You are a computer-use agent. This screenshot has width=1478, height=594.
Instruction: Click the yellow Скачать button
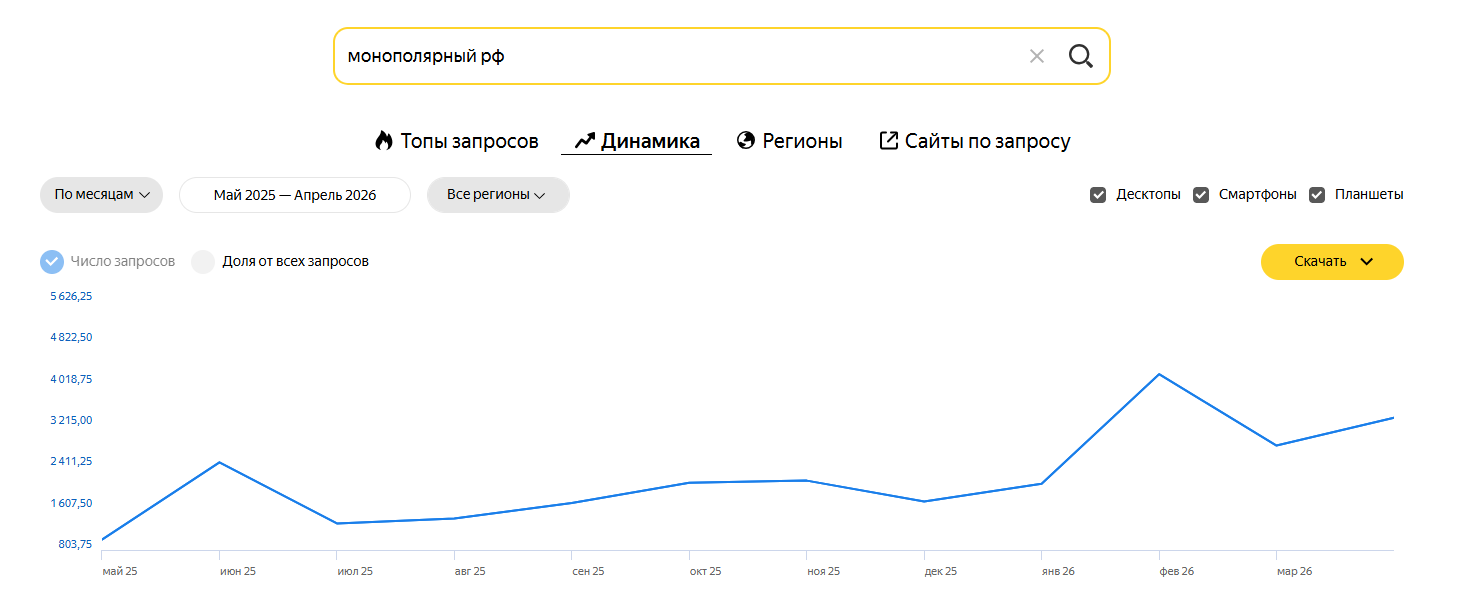click(x=1332, y=262)
